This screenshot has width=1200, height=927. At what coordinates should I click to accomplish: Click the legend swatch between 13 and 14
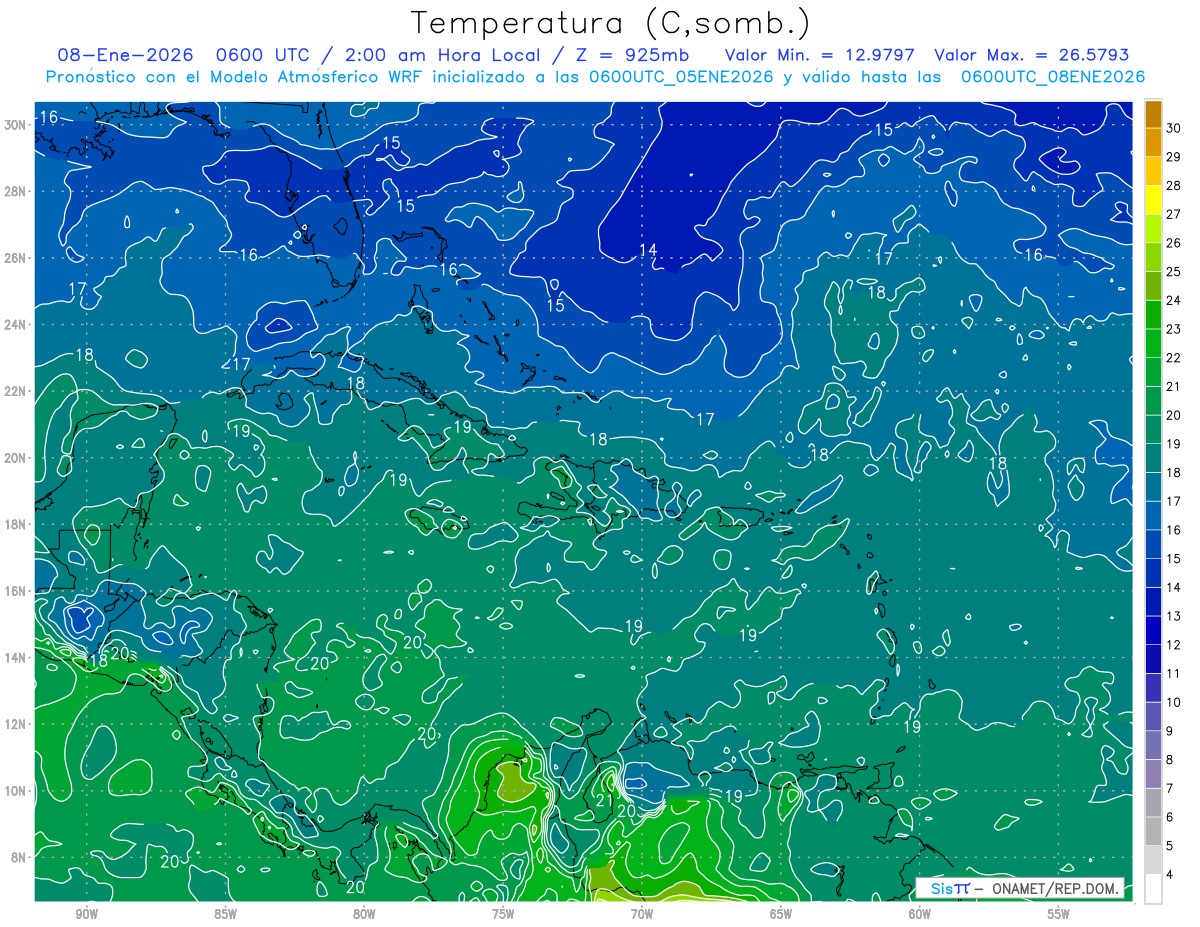pos(1154,601)
